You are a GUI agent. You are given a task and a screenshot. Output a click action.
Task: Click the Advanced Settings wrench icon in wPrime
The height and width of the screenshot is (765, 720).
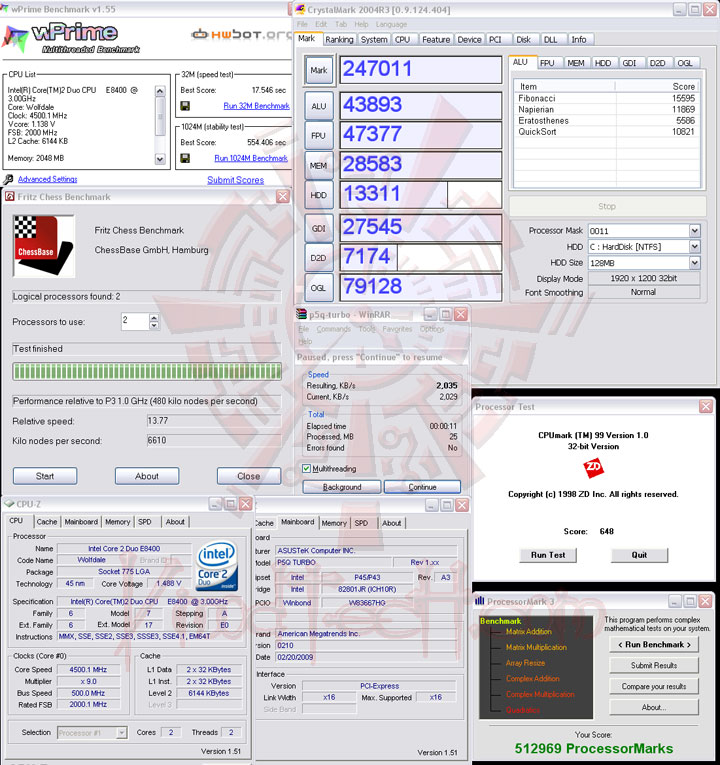click(8, 180)
